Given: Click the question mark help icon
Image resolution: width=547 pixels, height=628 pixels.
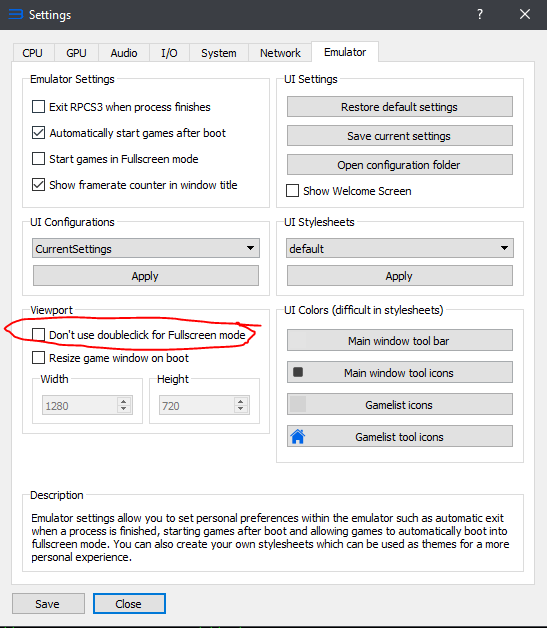Looking at the screenshot, I should pyautogui.click(x=480, y=15).
